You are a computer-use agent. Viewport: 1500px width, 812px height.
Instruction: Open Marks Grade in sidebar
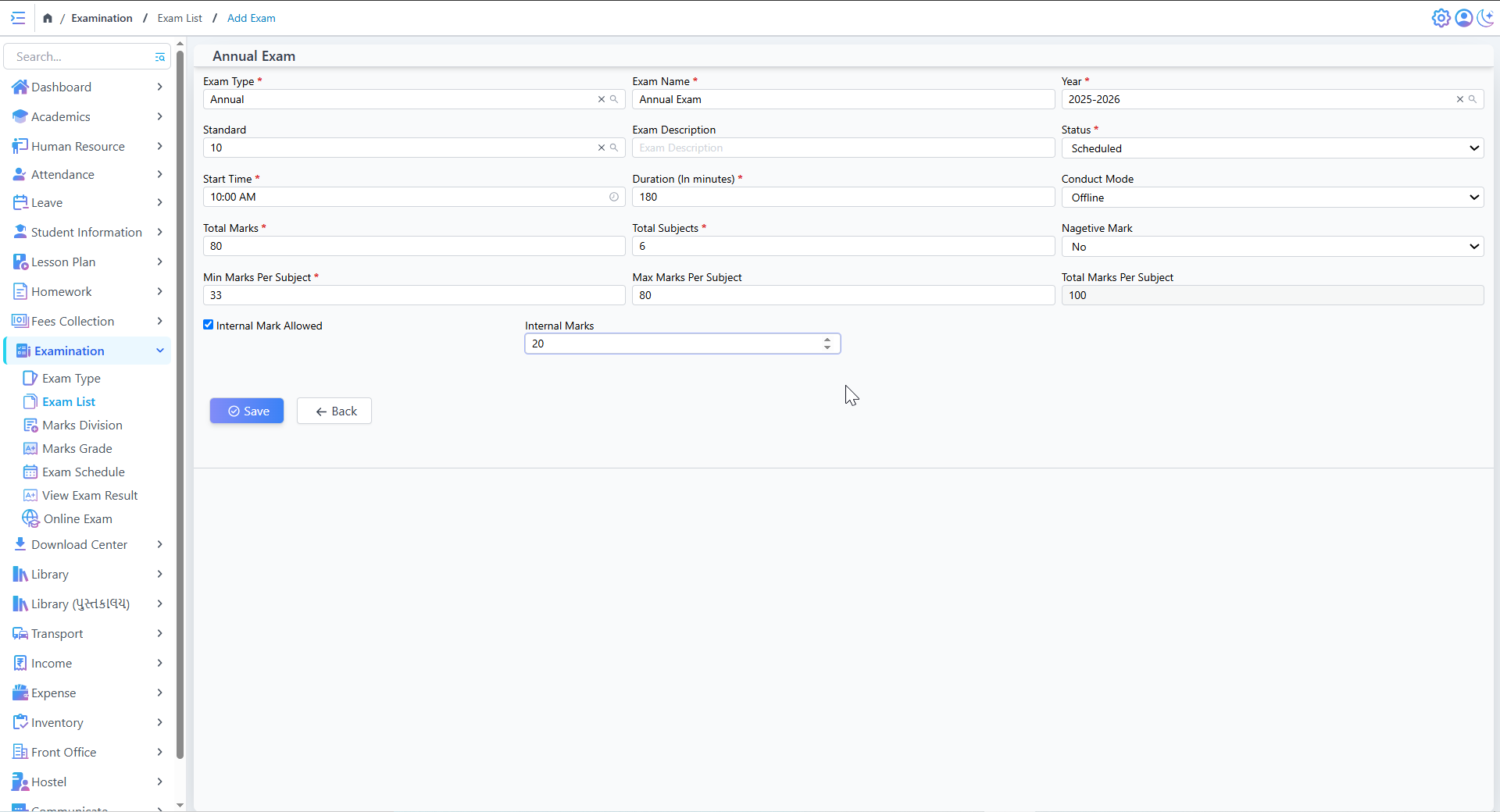tap(77, 448)
